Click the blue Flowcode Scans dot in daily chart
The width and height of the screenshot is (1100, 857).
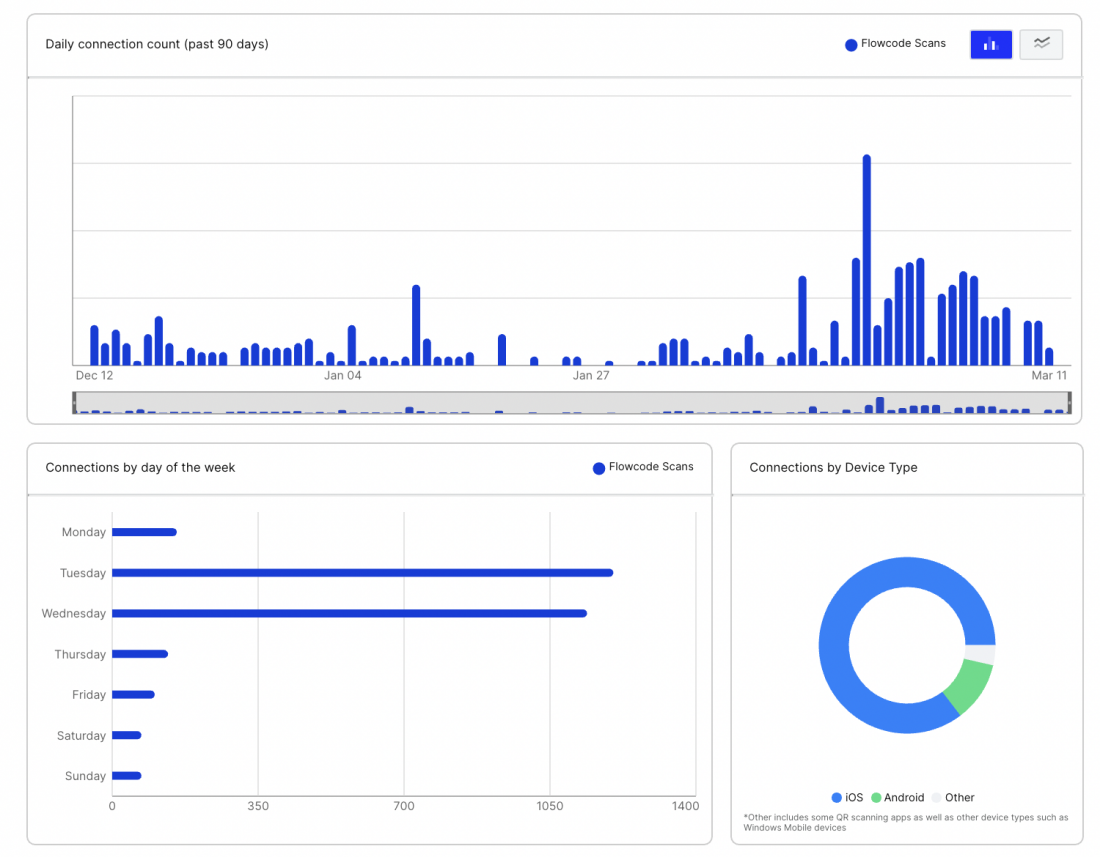pos(850,44)
